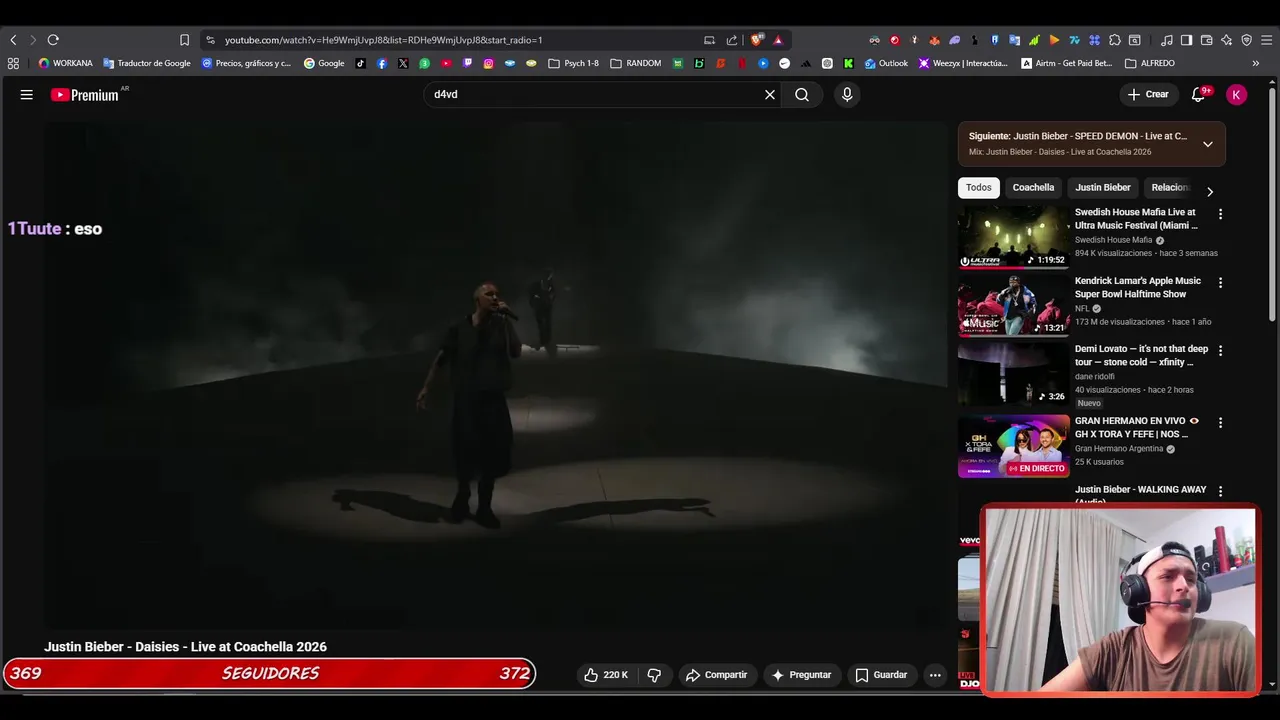Image resolution: width=1280 pixels, height=720 pixels.
Task: Like the video with 220 K
Action: pyautogui.click(x=606, y=675)
